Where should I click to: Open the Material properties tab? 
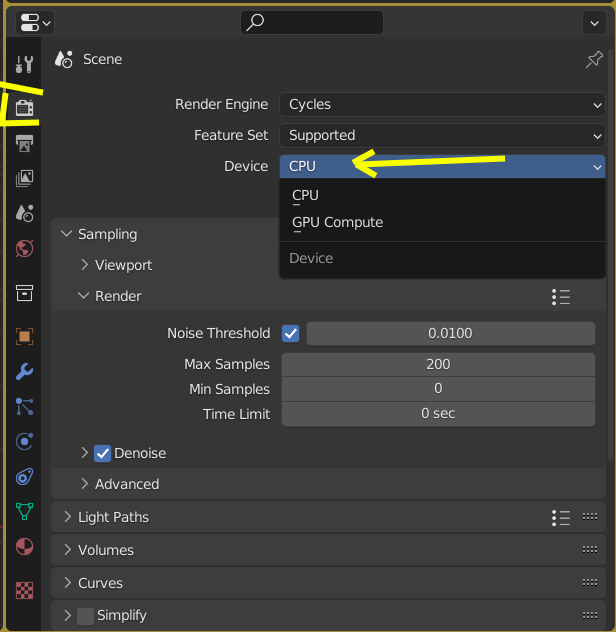click(x=25, y=547)
